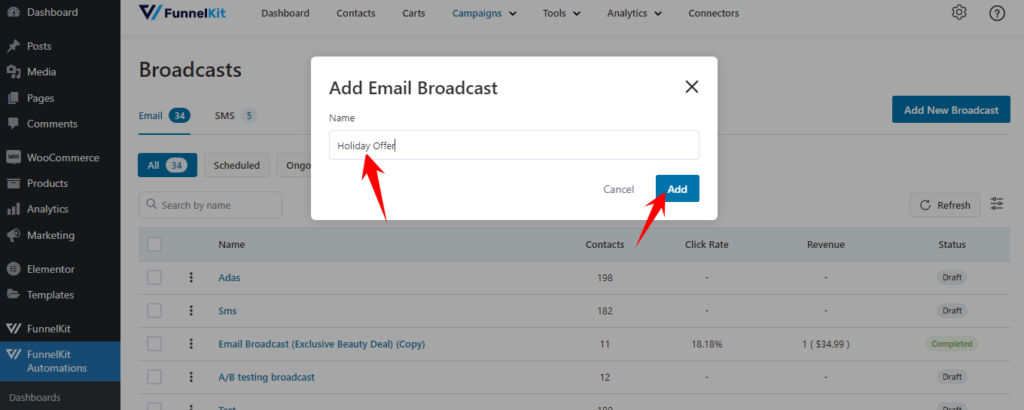This screenshot has height=410, width=1024.
Task: Click the broadcast Name input field
Action: 514,145
